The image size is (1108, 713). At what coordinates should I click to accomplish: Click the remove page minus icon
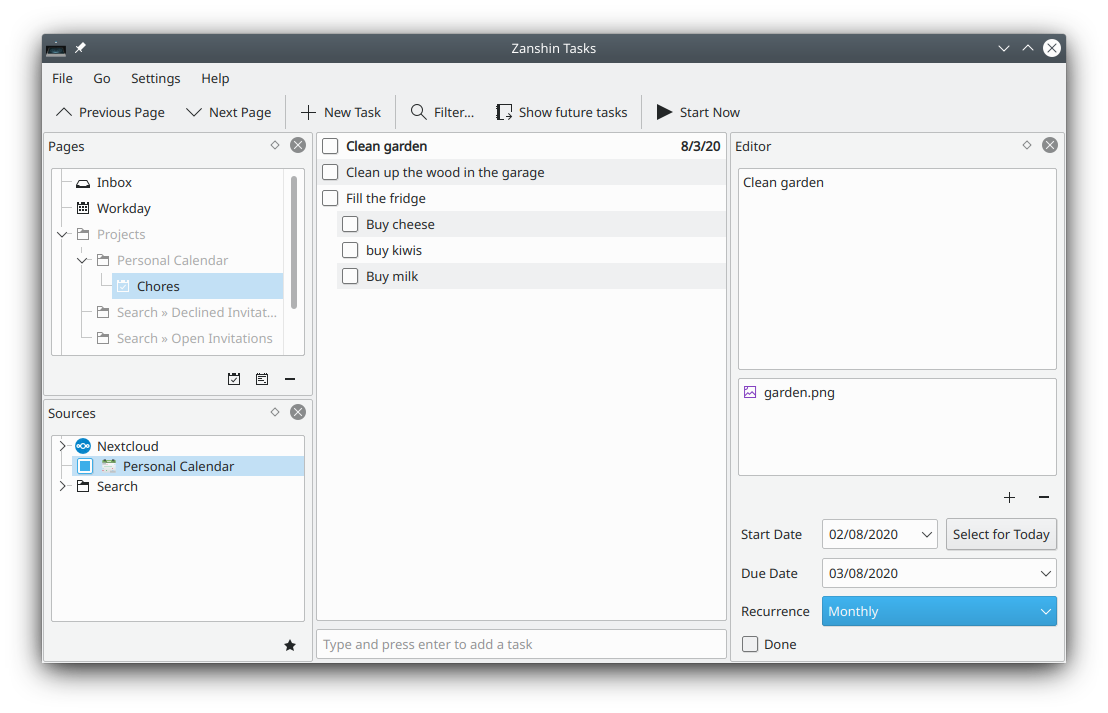coord(290,379)
